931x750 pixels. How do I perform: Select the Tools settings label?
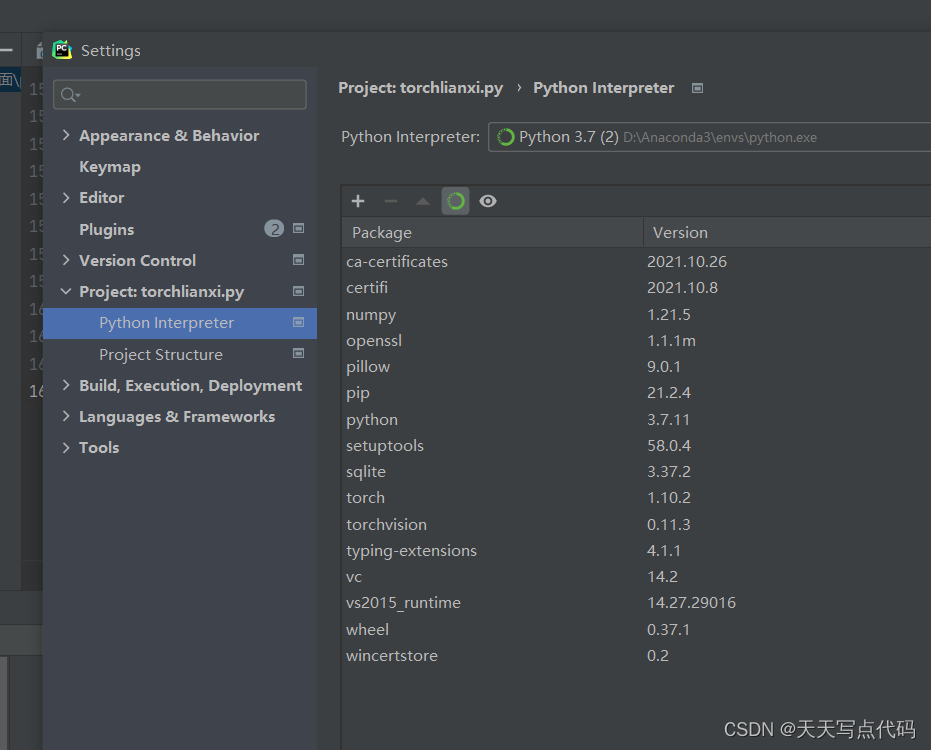[x=99, y=447]
